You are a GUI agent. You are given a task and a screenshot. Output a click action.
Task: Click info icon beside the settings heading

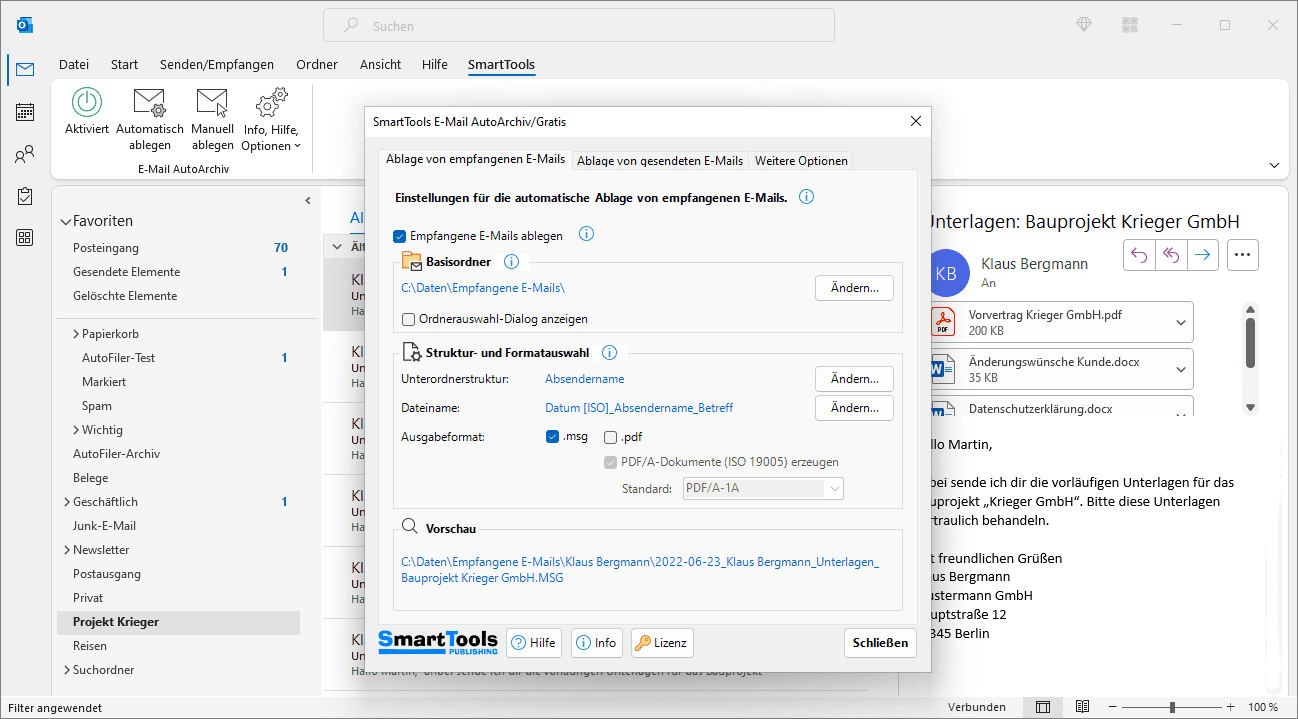tap(806, 197)
